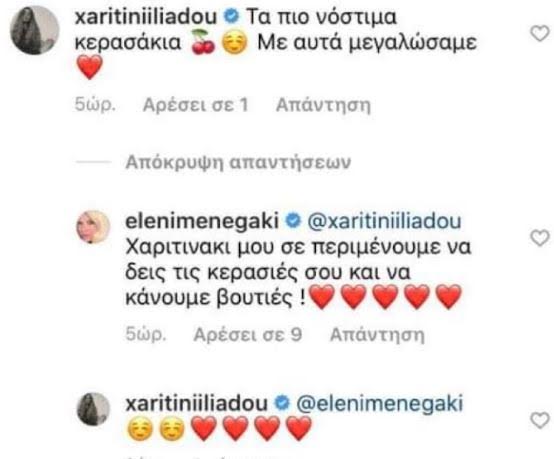Click the verified badge next to top xaritiniiliadou

pos(231,16)
